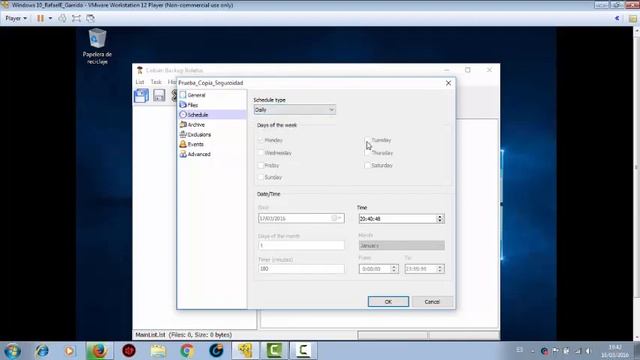Open Cobian's List menu
This screenshot has height=360, width=640.
point(140,82)
